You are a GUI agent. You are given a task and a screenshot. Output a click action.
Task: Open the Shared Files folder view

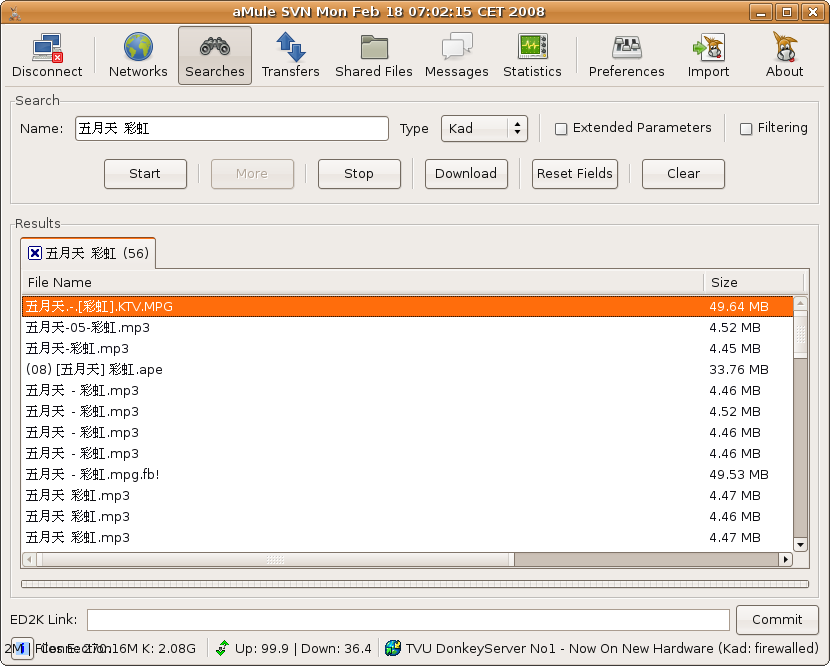pos(374,55)
